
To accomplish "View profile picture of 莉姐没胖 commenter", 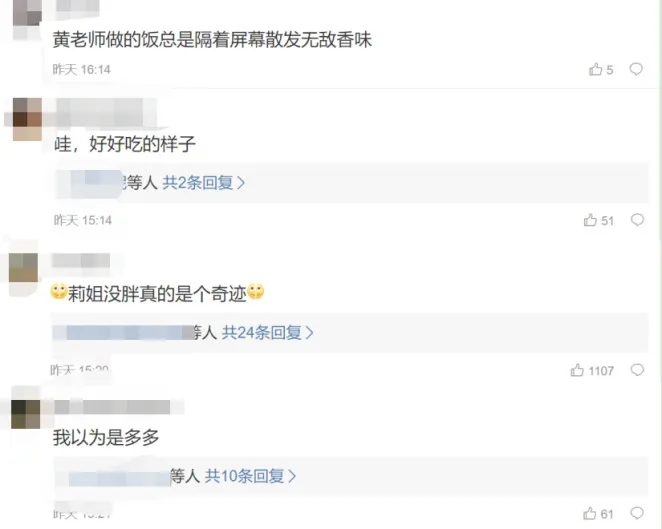I will pos(24,268).
